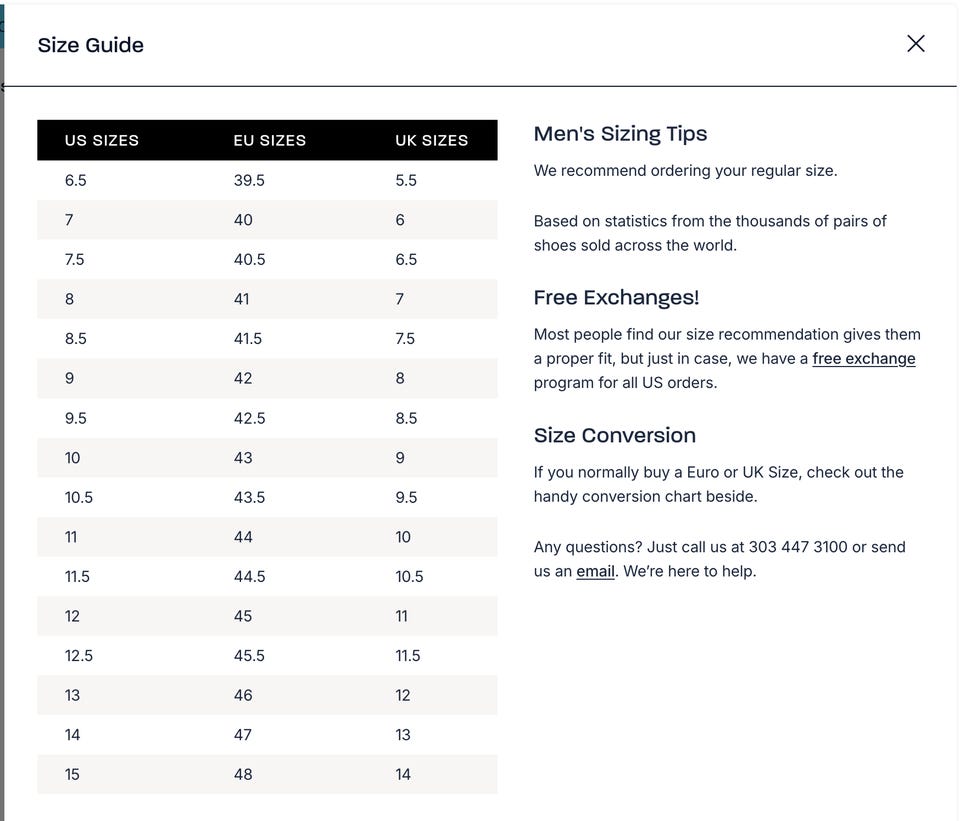
Task: Click US size 12.5 cell
Action: click(79, 655)
